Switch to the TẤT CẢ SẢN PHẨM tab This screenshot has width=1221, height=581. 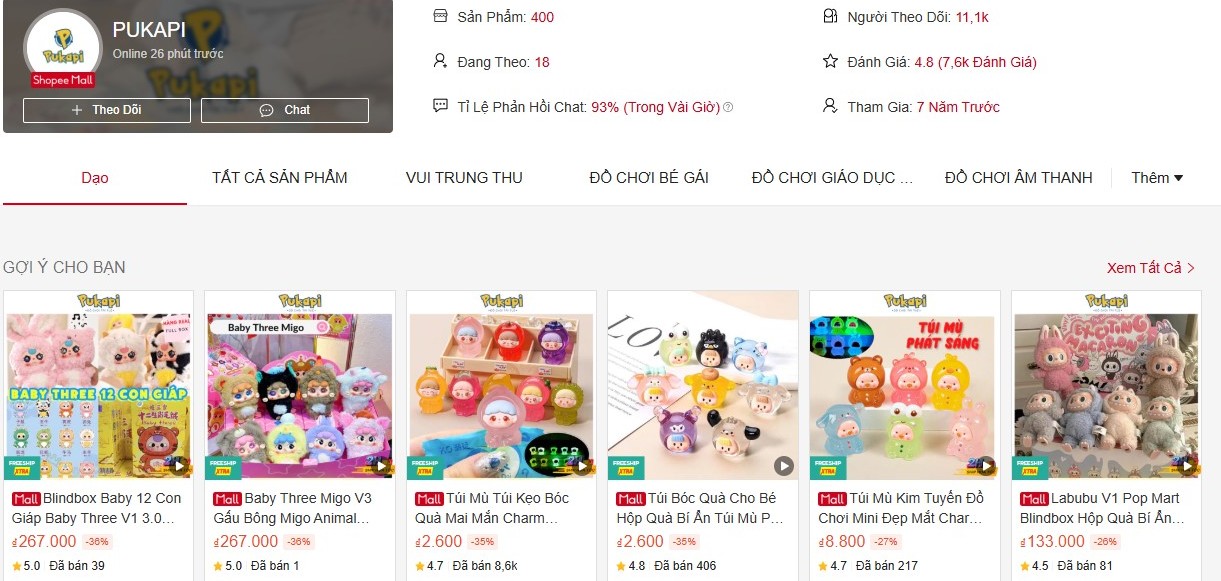click(x=280, y=178)
